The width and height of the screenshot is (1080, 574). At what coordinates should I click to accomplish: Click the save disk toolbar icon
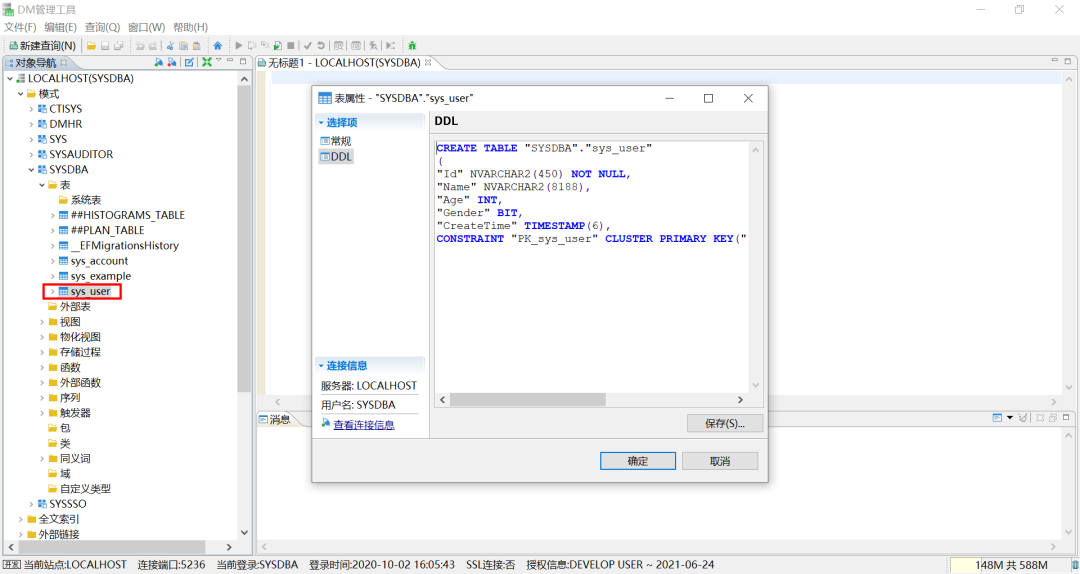tap(105, 45)
